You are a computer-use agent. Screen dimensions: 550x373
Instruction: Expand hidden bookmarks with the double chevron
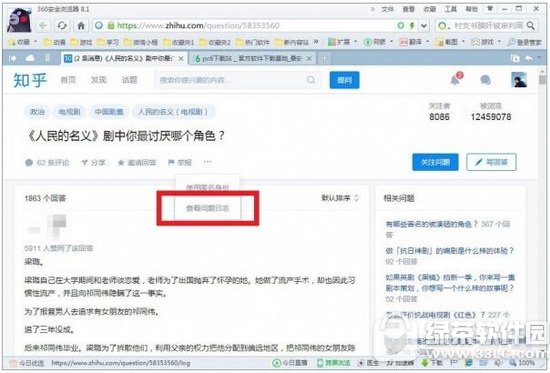316,42
